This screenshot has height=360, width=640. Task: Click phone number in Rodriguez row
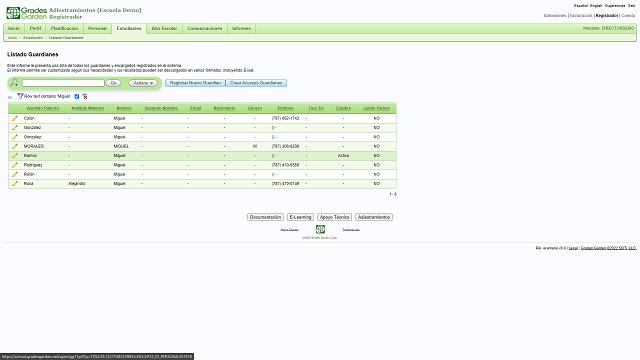[x=285, y=165]
